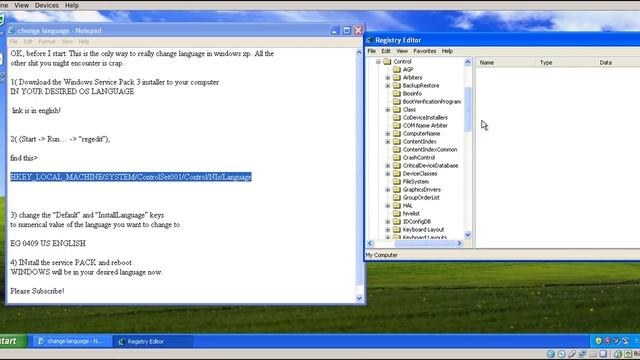The image size is (640, 360).
Task: Select the GraphicsDrivers key label
Action: click(422, 190)
